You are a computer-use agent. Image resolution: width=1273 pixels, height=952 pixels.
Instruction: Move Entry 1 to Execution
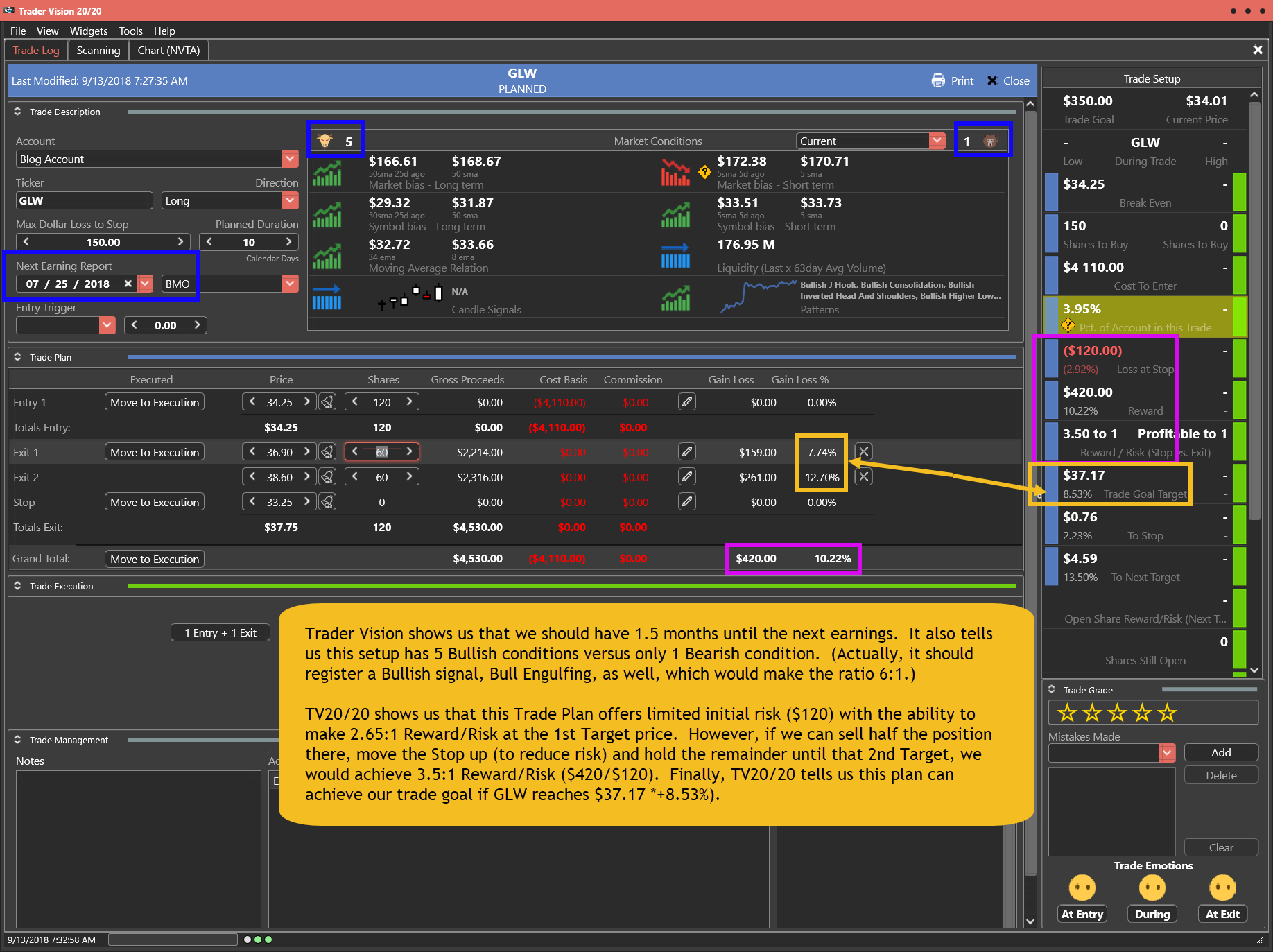pos(155,402)
